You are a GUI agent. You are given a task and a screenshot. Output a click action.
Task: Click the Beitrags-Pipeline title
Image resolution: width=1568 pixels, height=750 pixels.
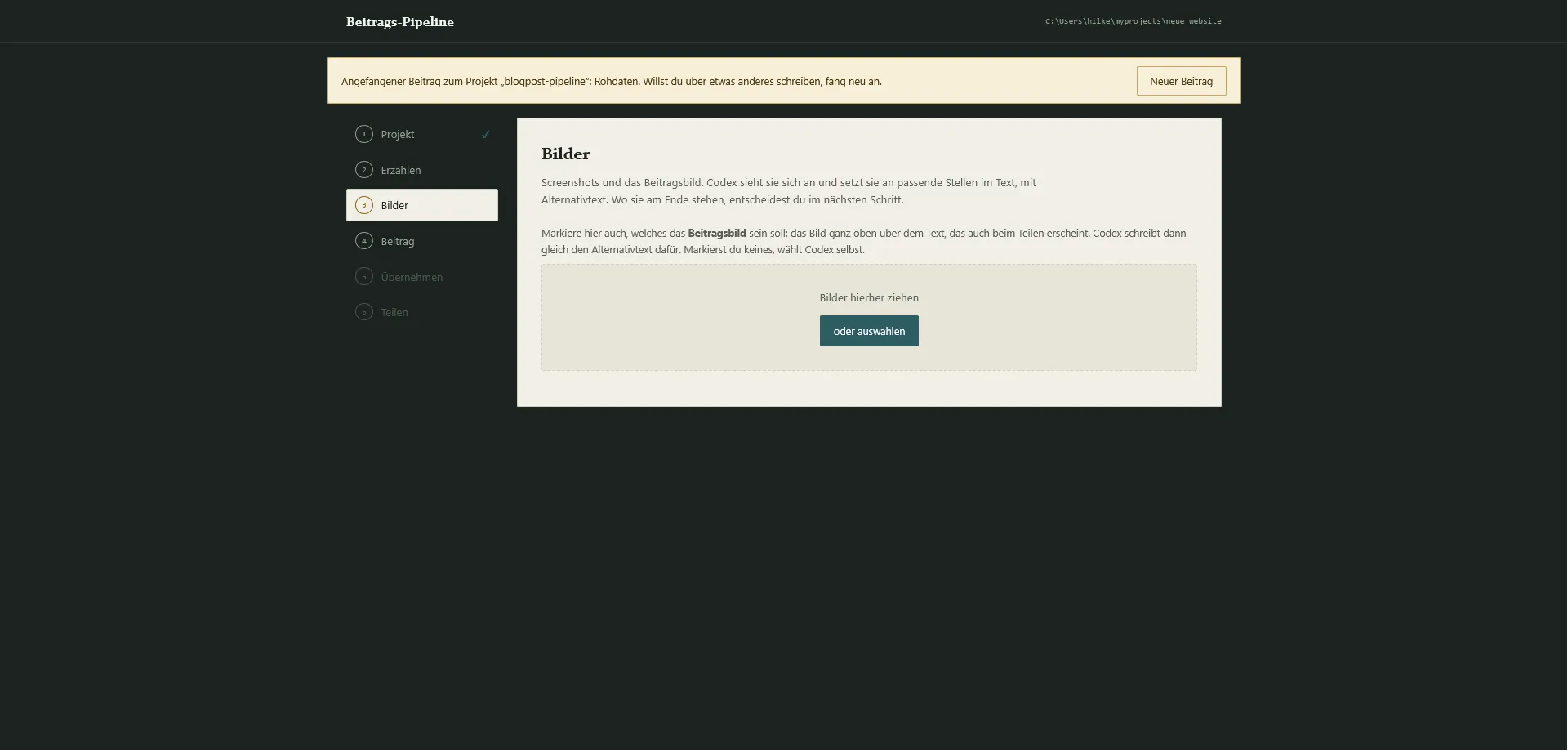pyautogui.click(x=400, y=22)
